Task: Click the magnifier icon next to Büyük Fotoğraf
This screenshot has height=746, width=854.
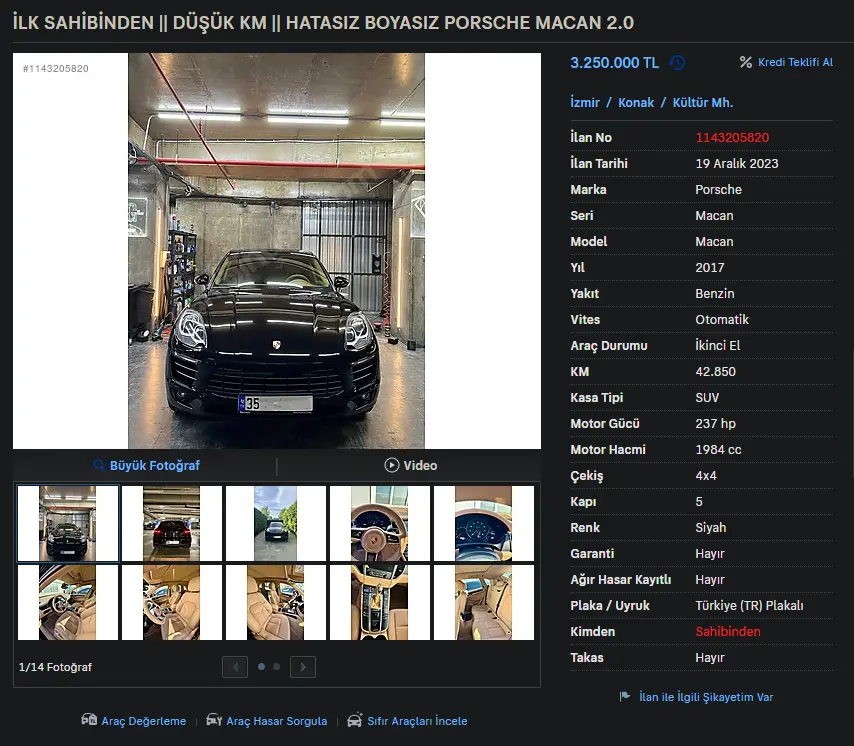Action: coord(99,466)
